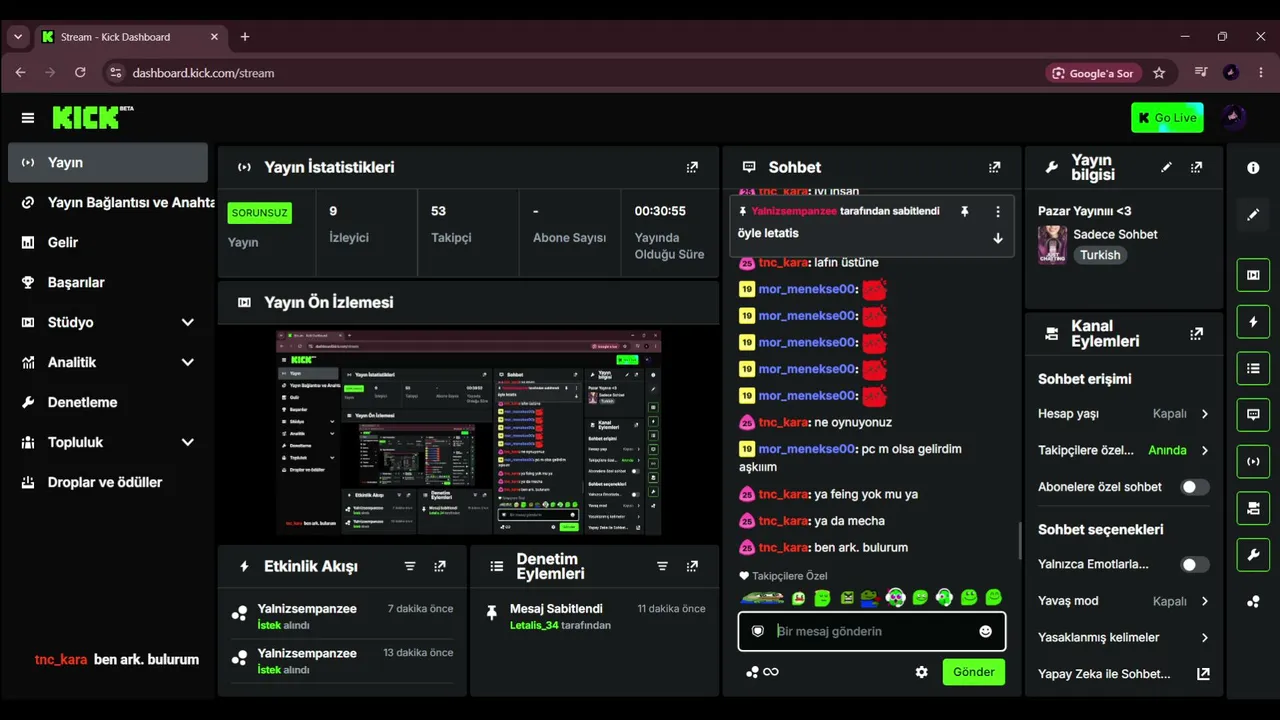Expand the Stüdyo sidebar section
Screen dimensions: 1280x720
pyautogui.click(x=187, y=322)
